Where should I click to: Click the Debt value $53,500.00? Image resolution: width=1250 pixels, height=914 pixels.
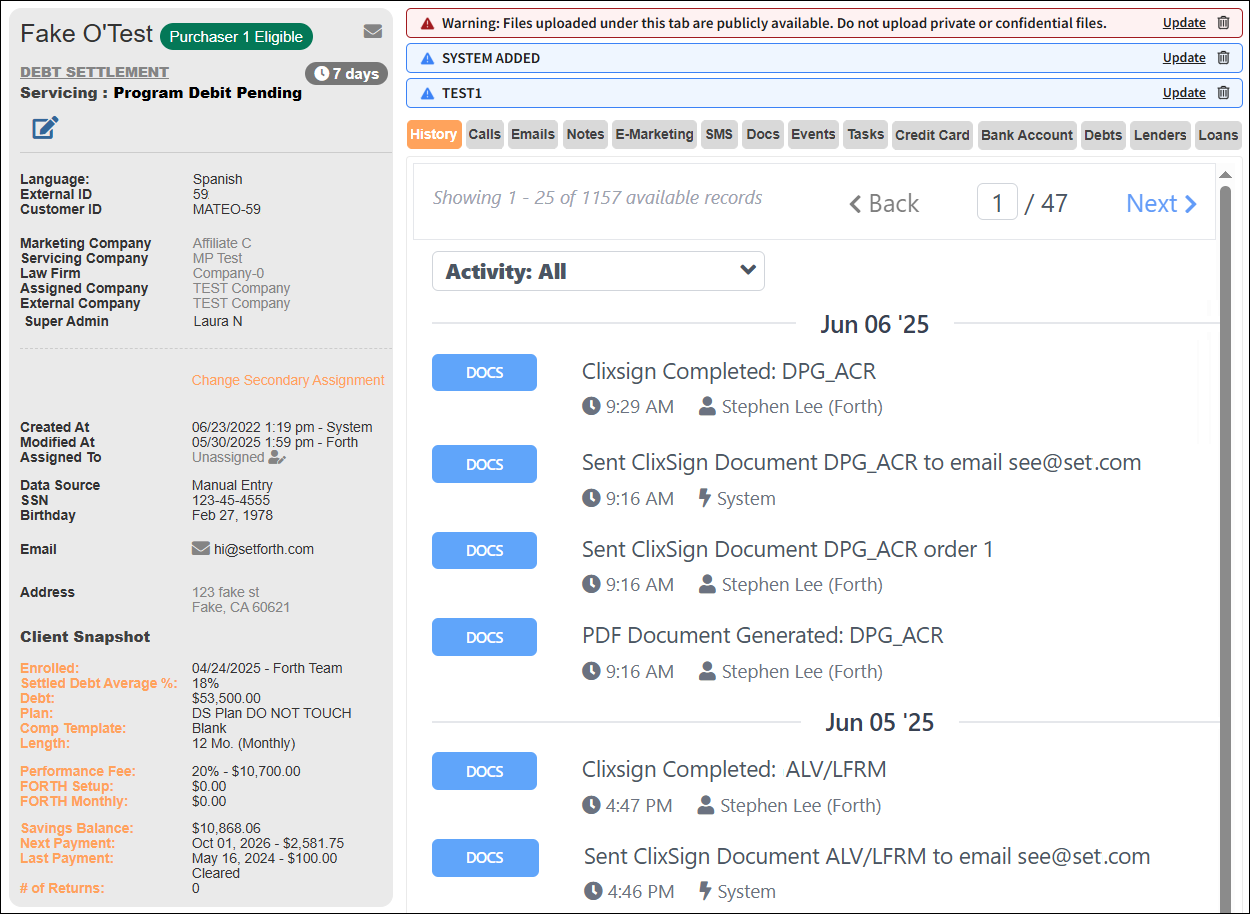coord(226,698)
